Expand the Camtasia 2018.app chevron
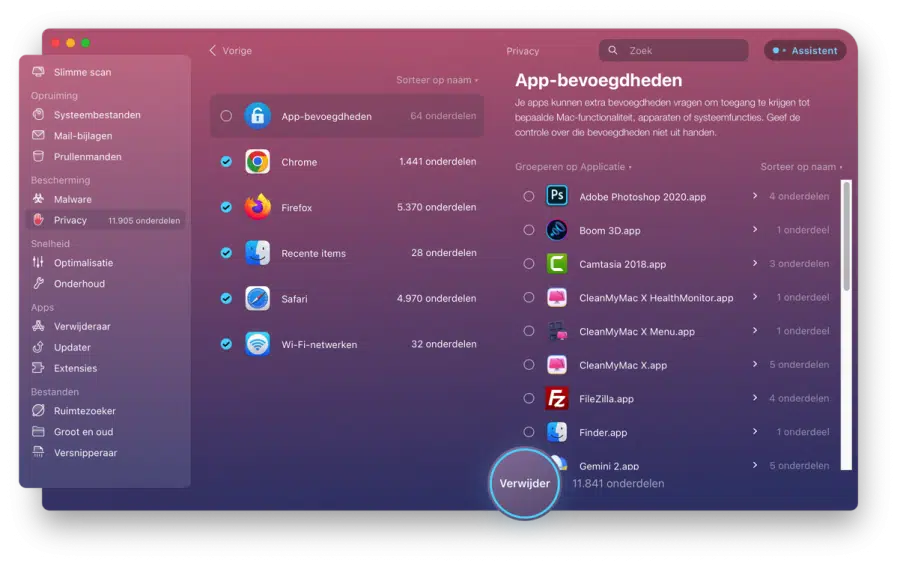 pyautogui.click(x=755, y=263)
